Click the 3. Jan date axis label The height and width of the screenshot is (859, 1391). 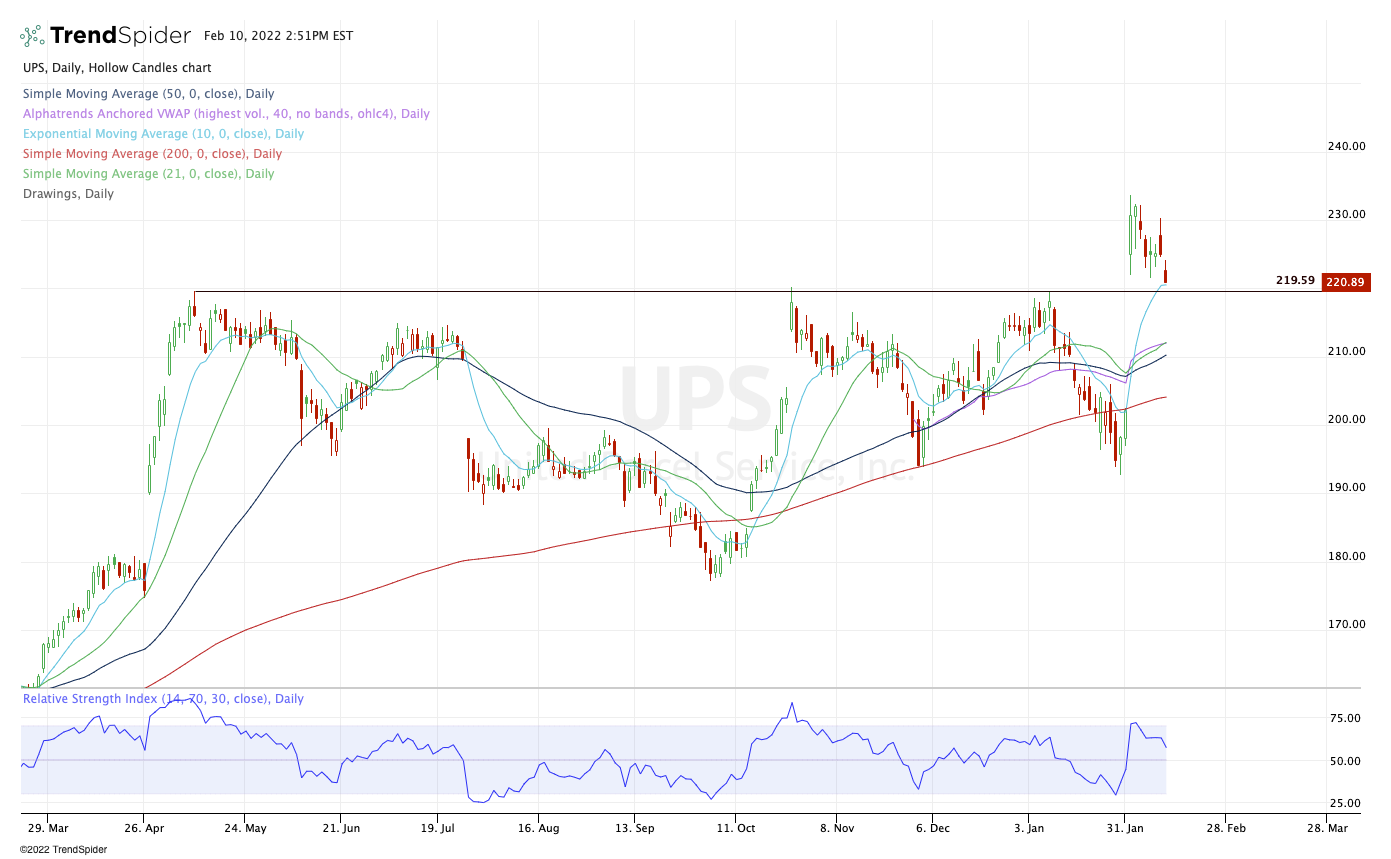pyautogui.click(x=1030, y=828)
